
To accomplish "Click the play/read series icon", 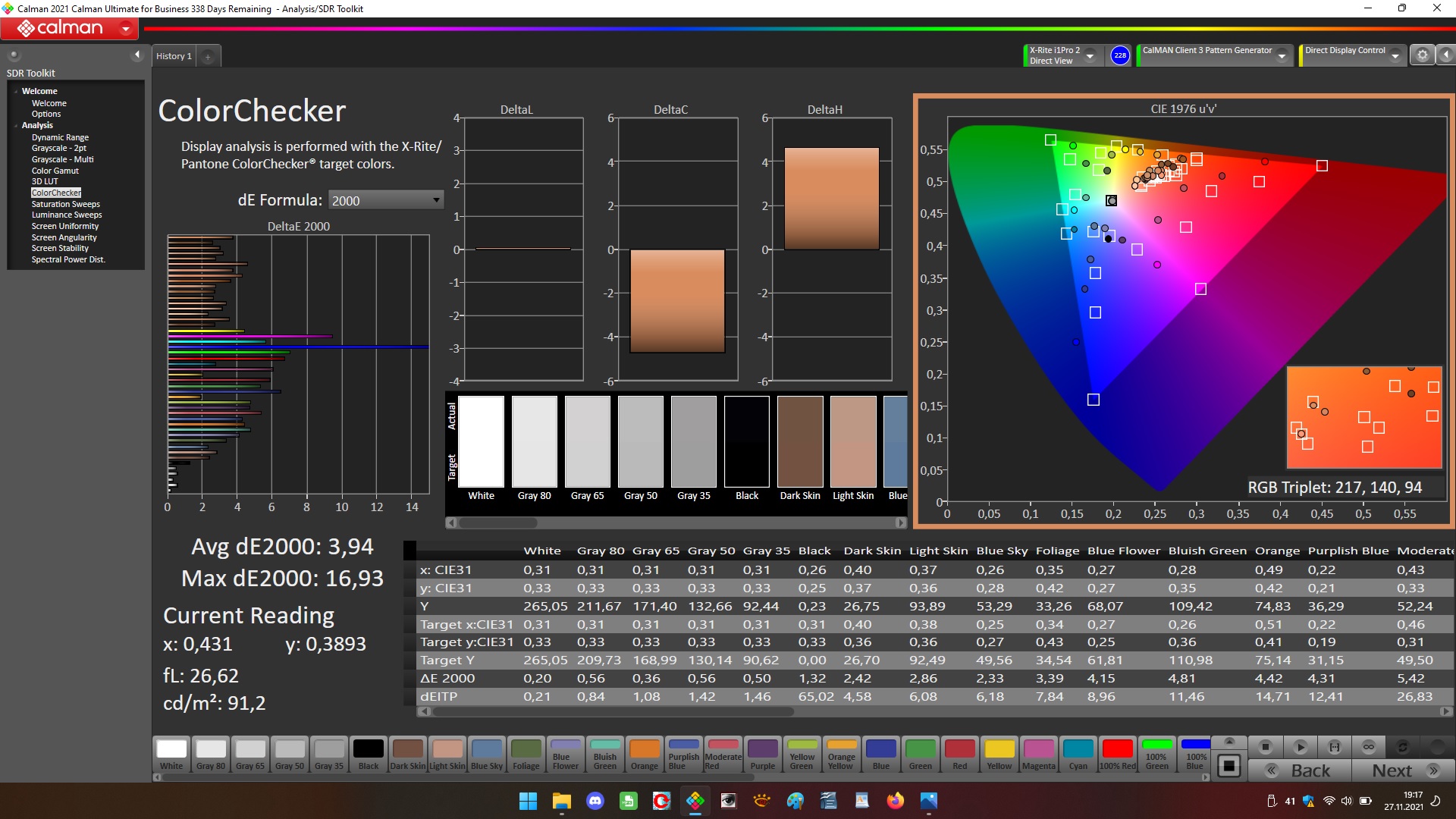I will [1300, 747].
